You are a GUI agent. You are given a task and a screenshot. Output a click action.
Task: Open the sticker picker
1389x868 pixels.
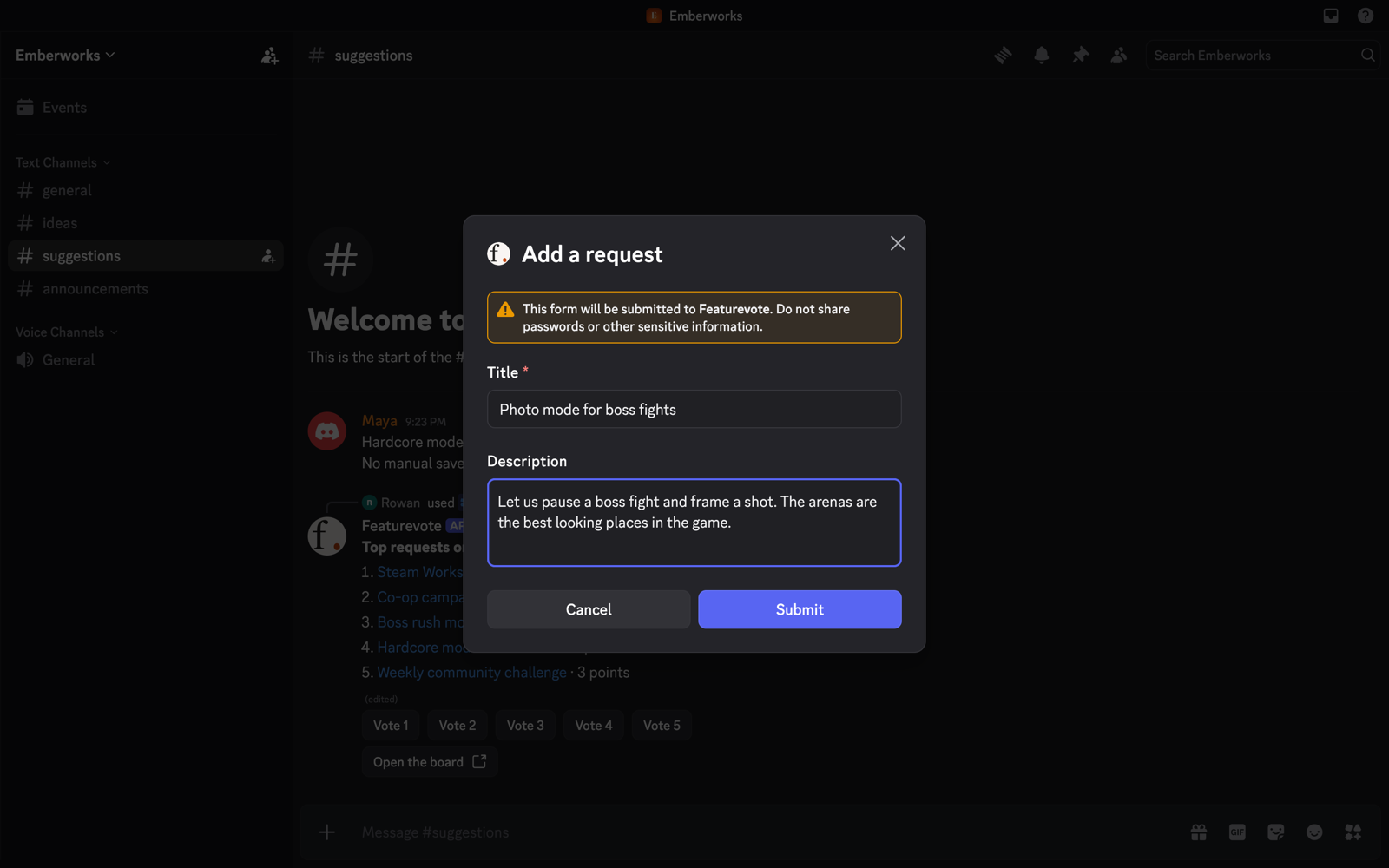tap(1276, 832)
